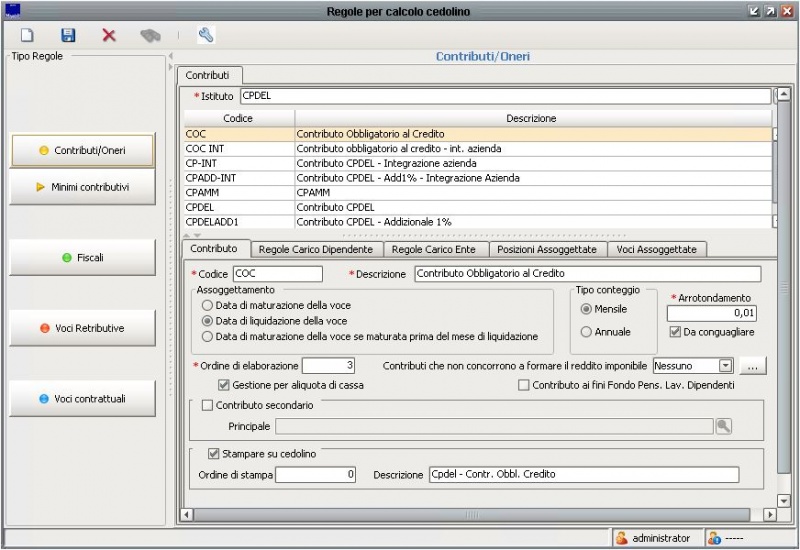800x550 pixels.
Task: Select Data di maturazione della voce option
Action: [207, 305]
